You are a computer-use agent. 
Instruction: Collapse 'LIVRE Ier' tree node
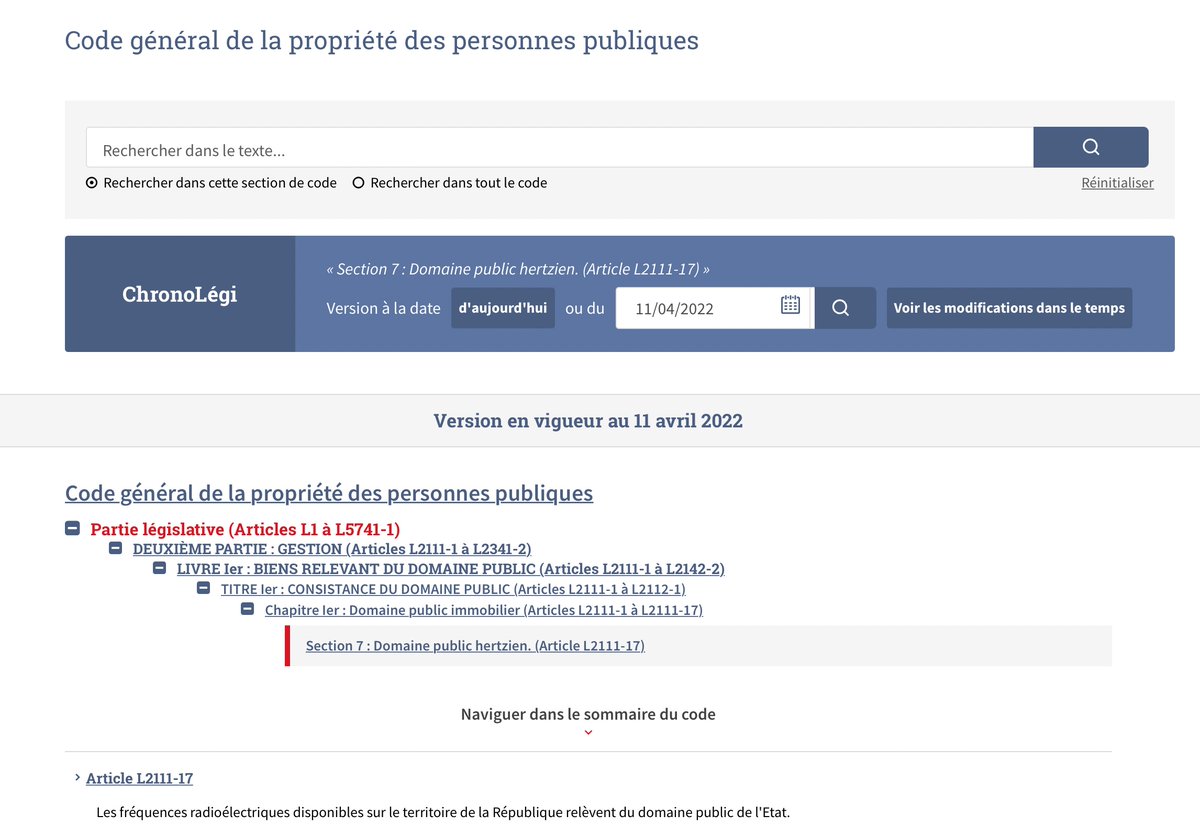point(160,568)
